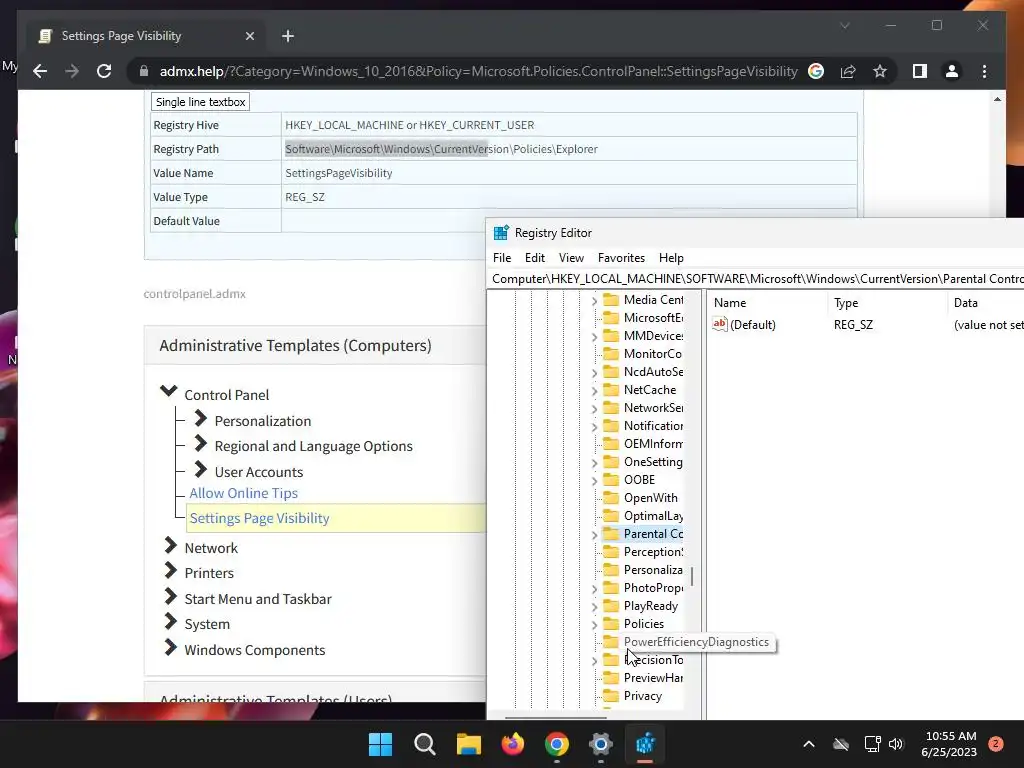Bookmark this page with the star icon
This screenshot has width=1024, height=768.
(x=880, y=71)
